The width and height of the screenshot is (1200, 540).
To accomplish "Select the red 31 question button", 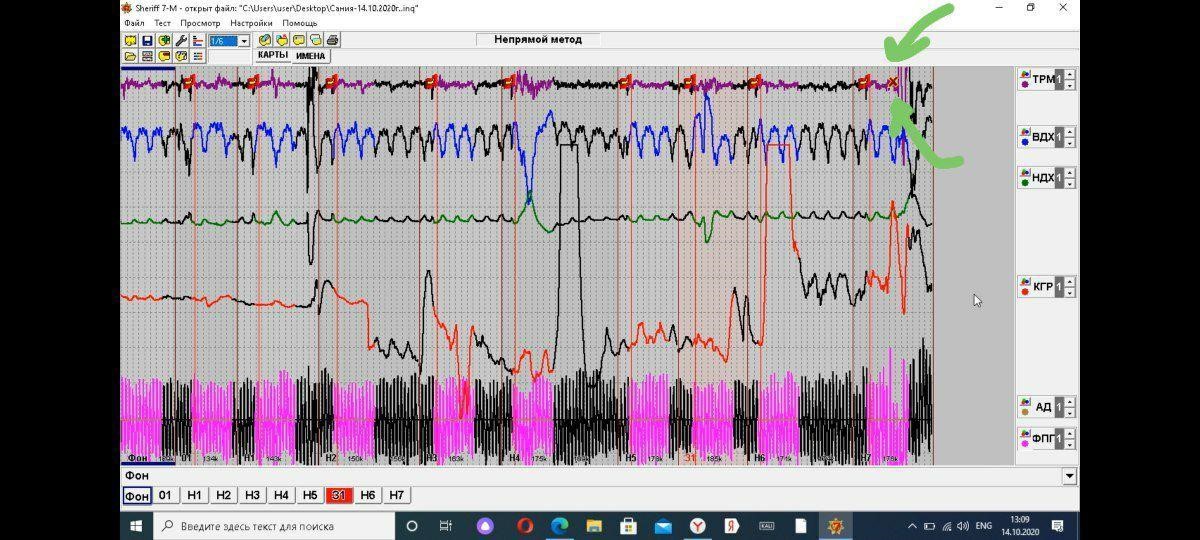I will [x=339, y=496].
